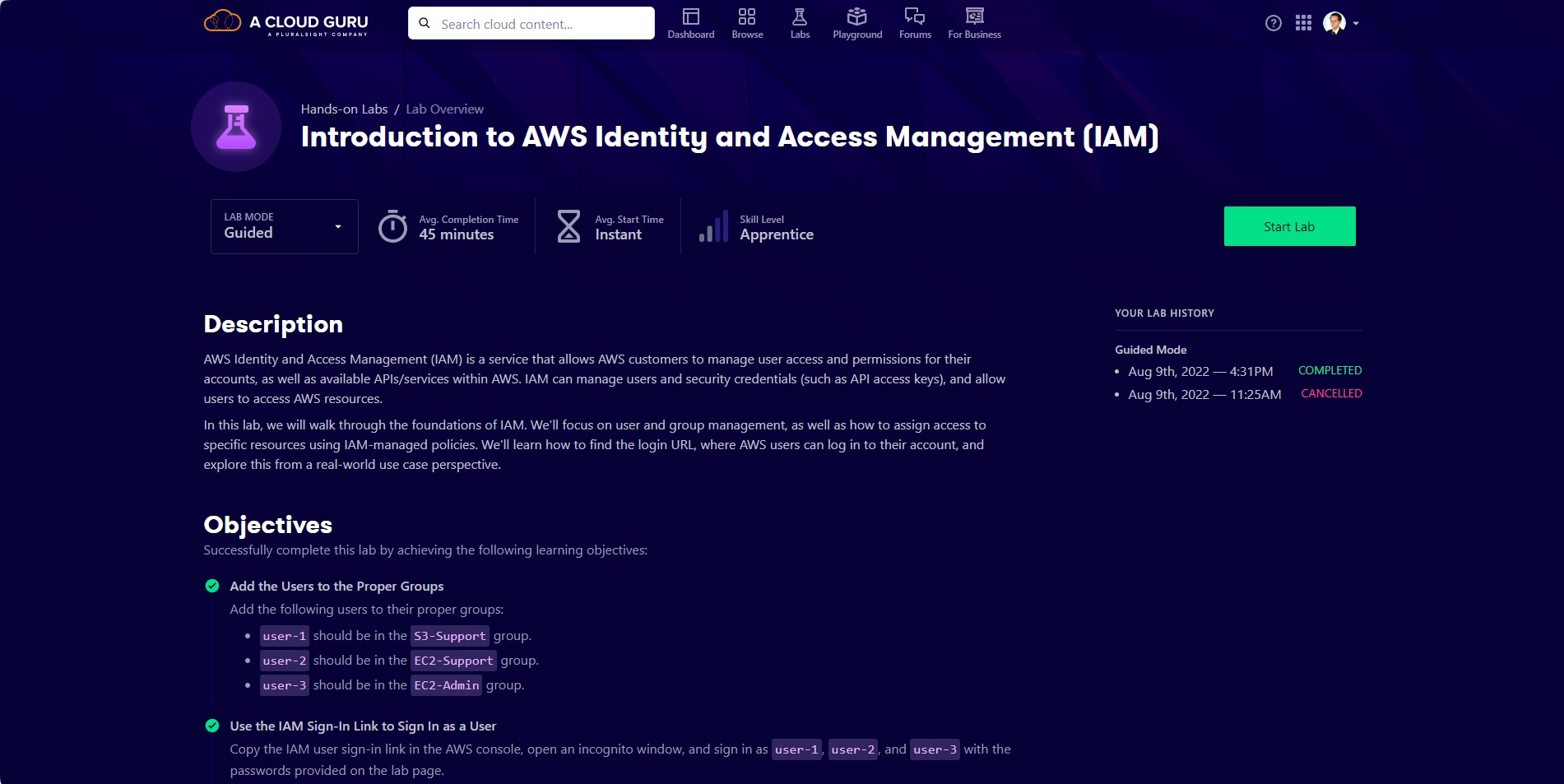Click the A Cloud Guru logo
The image size is (1564, 784).
(x=286, y=22)
